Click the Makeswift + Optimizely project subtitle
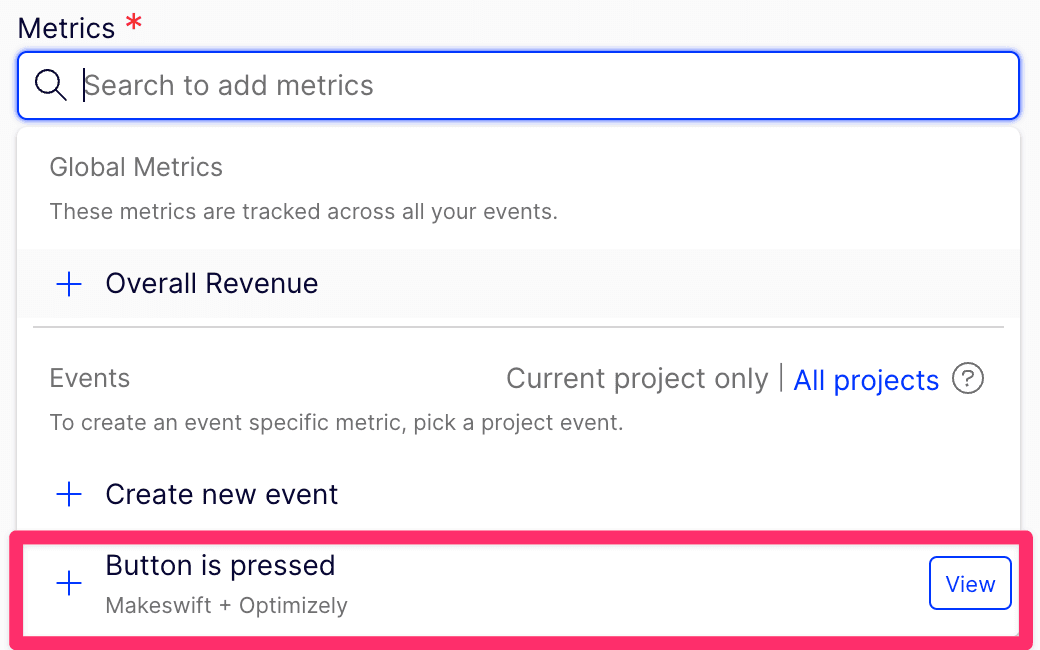 tap(226, 605)
